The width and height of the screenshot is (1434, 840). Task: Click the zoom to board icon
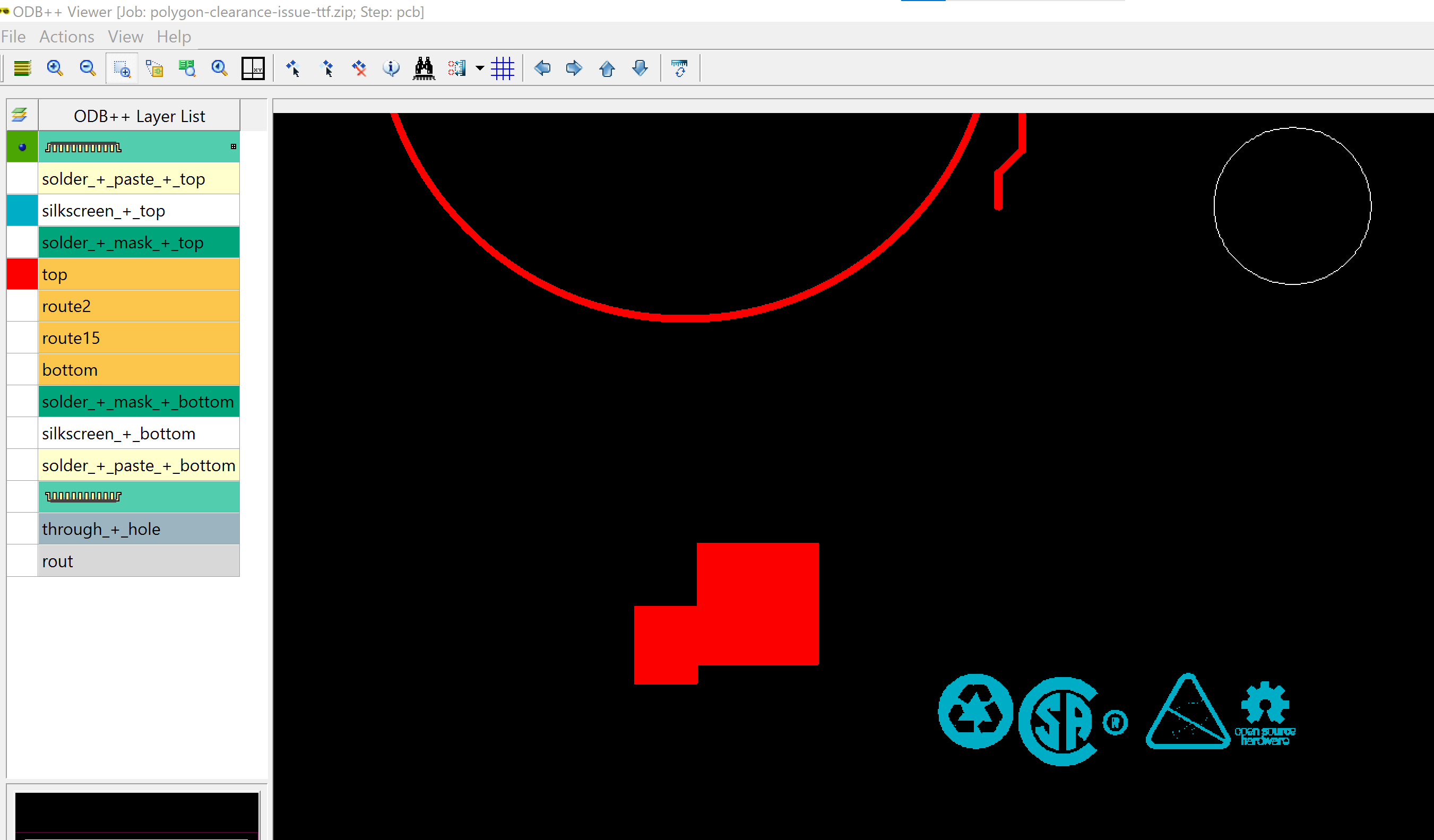pos(187,68)
